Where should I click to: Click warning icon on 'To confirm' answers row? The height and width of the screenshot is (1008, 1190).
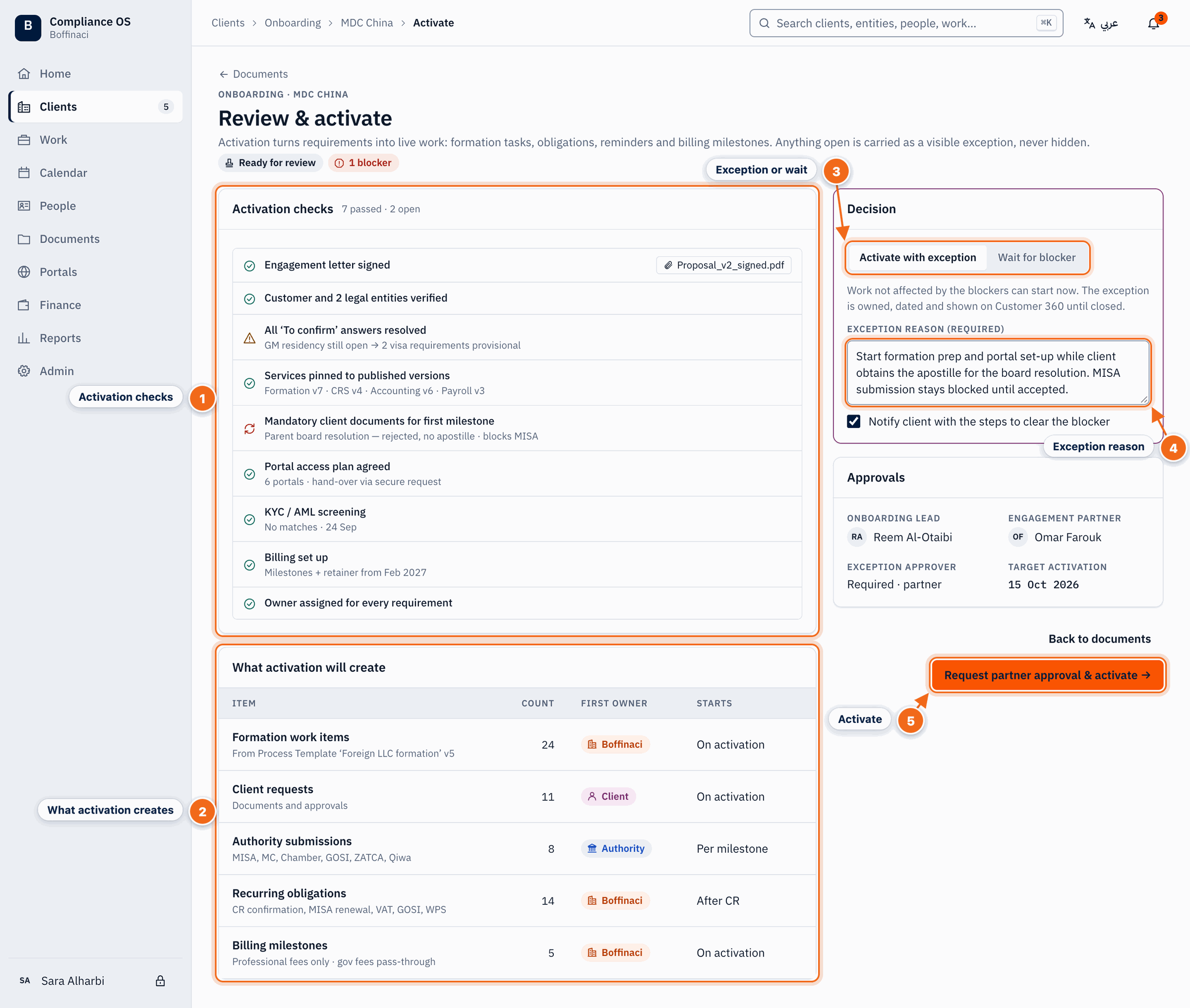[250, 338]
